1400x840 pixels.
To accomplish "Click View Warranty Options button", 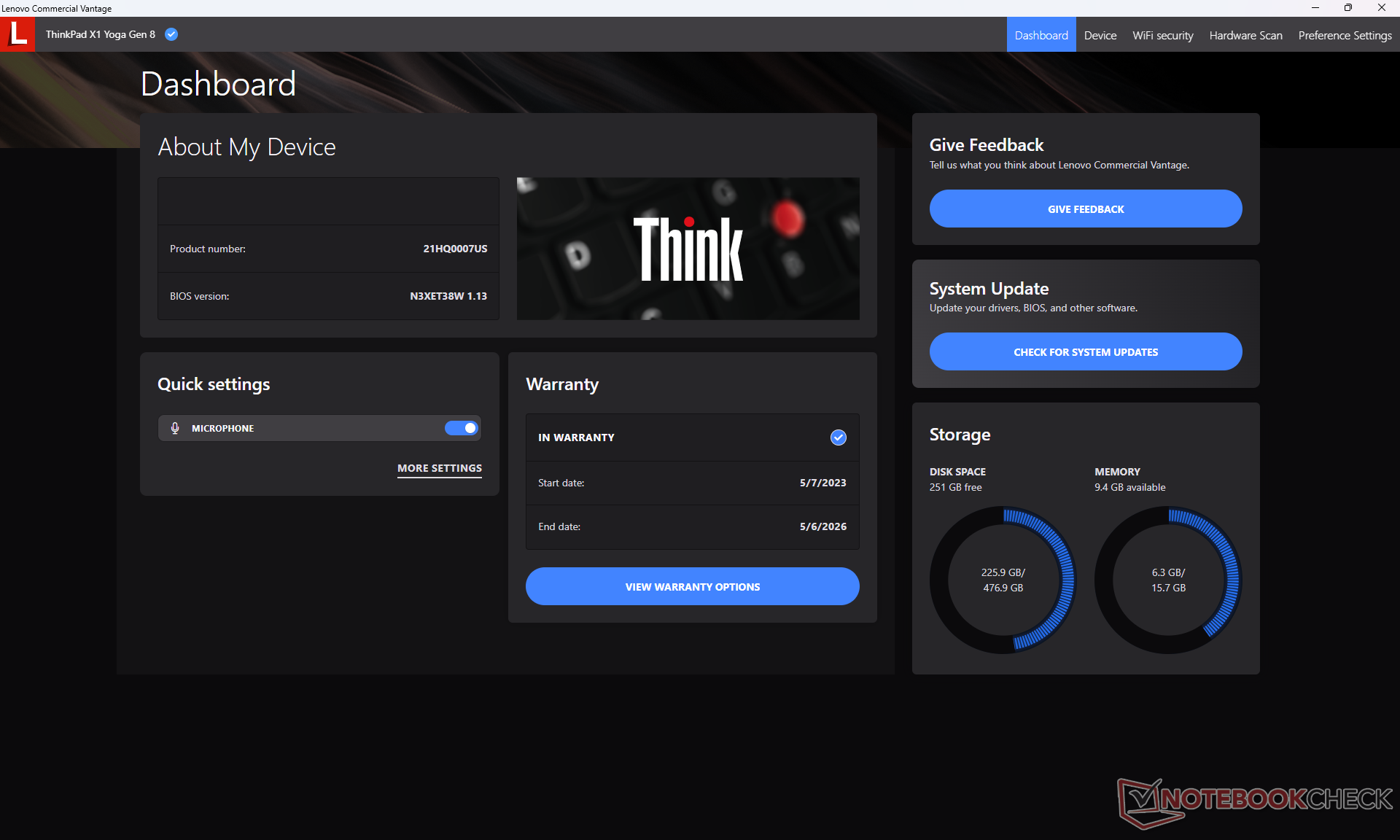I will coord(692,586).
